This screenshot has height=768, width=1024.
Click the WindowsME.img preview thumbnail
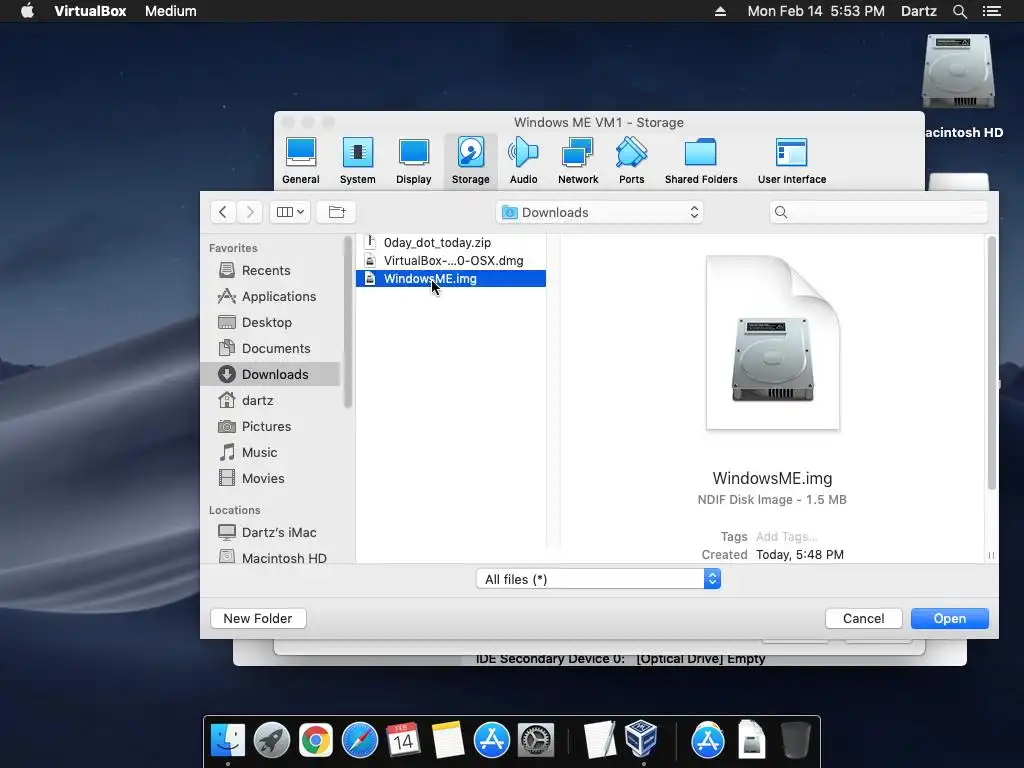773,343
